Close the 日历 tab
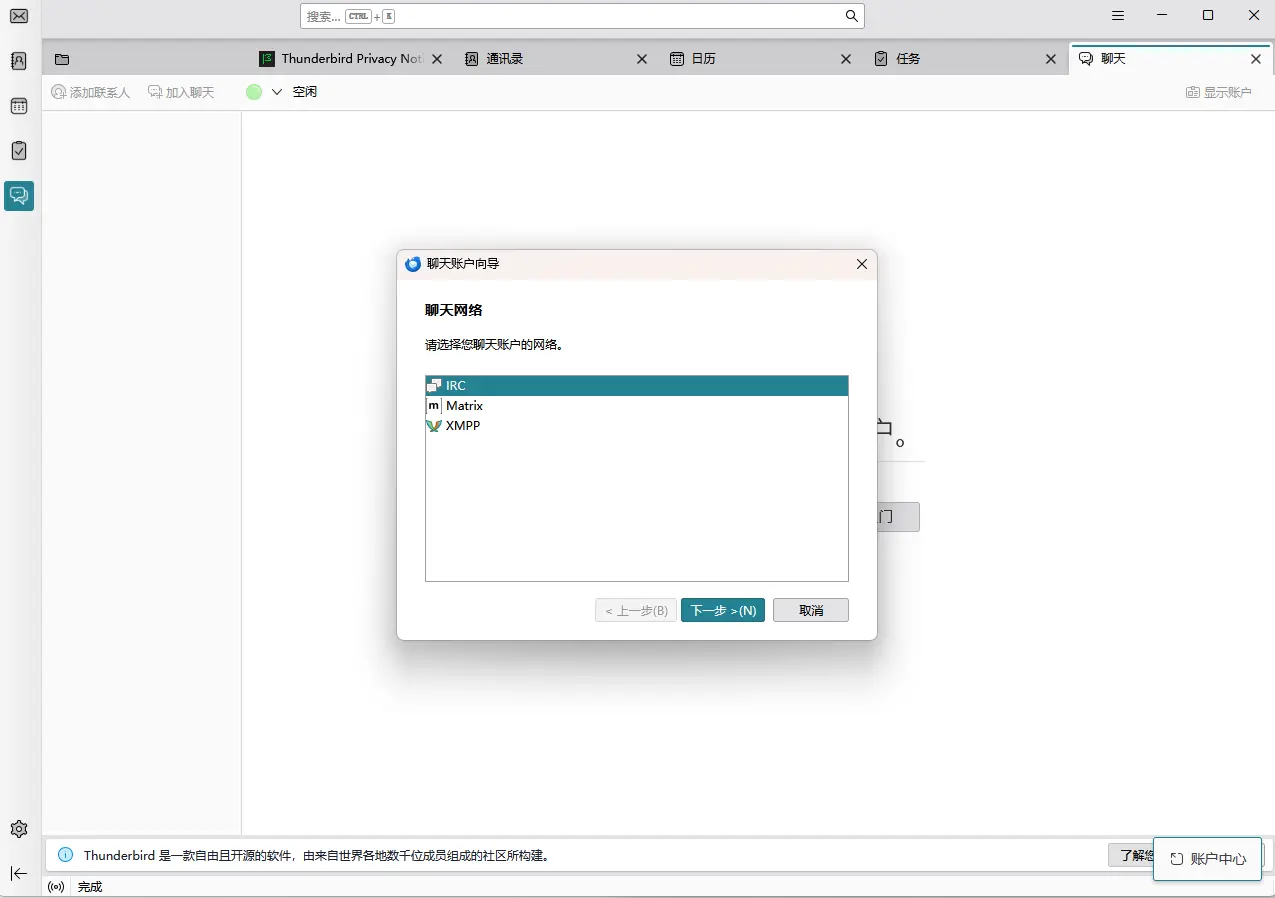Screen dimensions: 1275x898 846,59
